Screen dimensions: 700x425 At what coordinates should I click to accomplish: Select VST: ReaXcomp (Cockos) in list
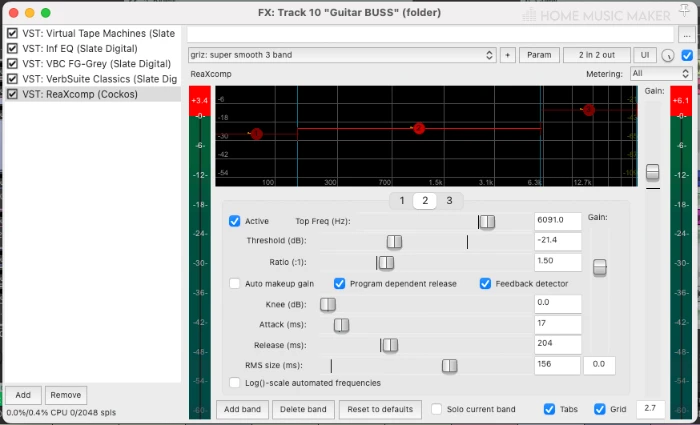tap(80, 94)
